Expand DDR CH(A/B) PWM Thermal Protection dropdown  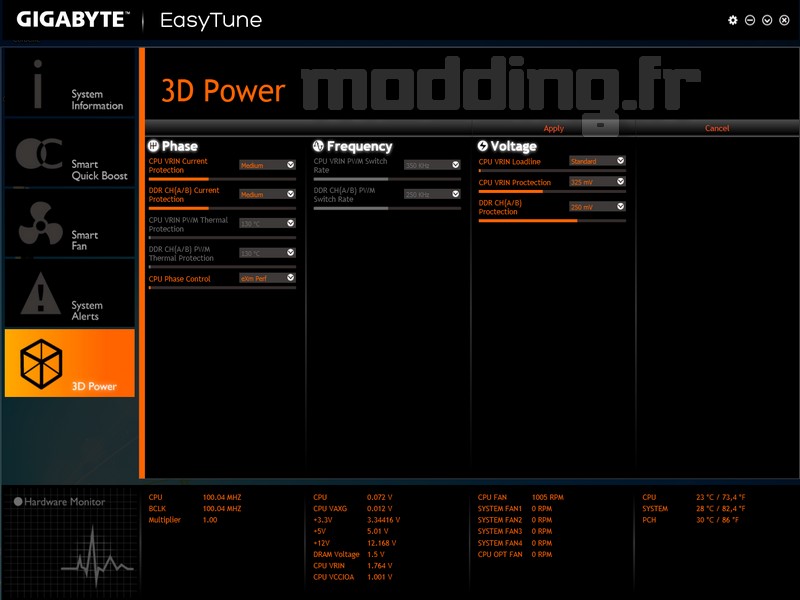tap(267, 253)
